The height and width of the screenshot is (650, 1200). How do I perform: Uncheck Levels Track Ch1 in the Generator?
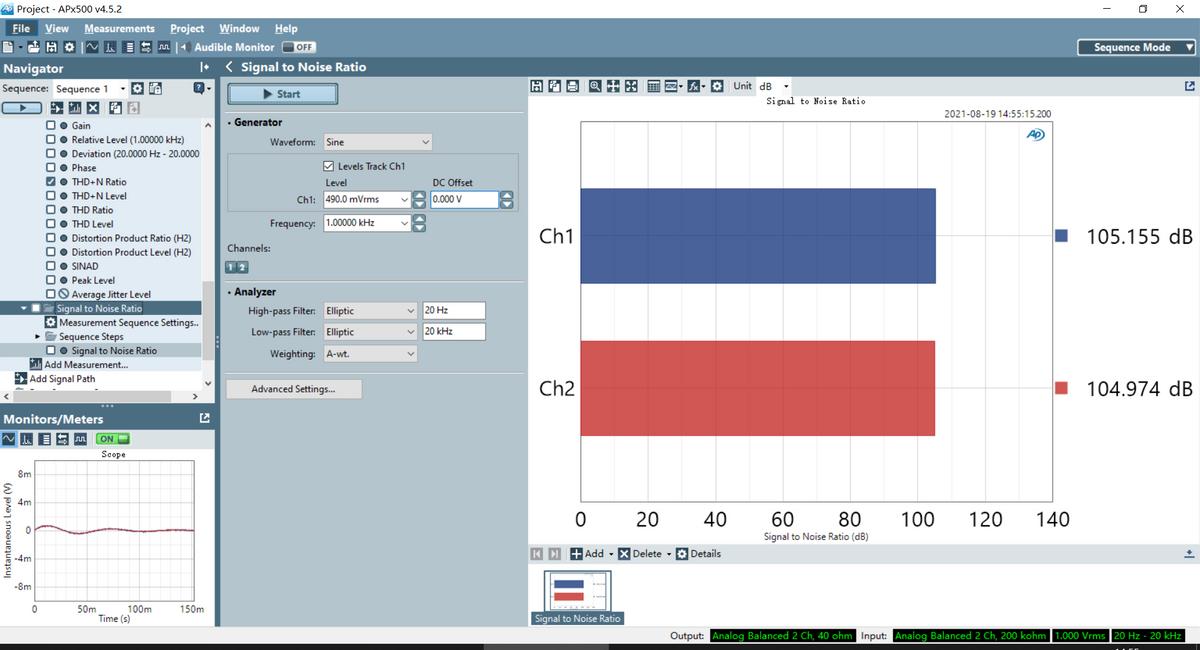coord(327,166)
